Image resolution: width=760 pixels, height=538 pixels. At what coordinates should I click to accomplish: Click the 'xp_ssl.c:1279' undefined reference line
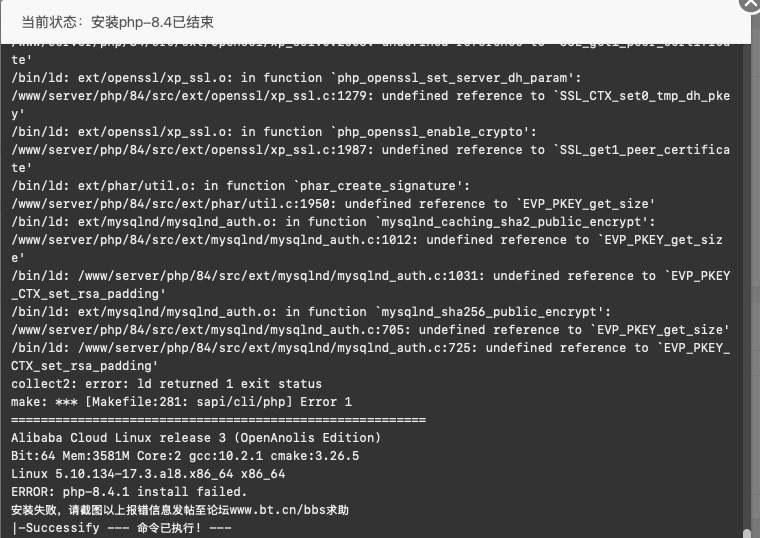371,105
